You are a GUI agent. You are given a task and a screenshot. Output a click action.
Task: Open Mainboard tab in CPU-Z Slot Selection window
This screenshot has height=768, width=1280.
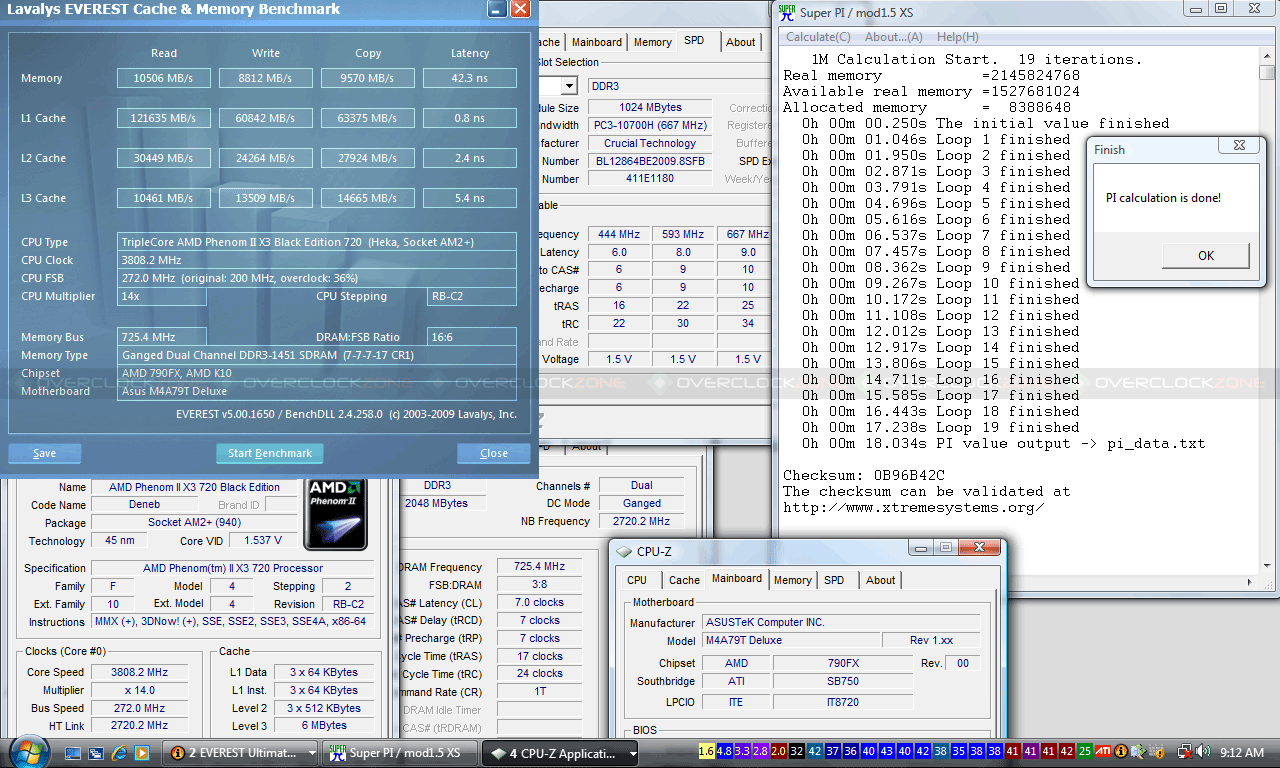click(x=597, y=42)
